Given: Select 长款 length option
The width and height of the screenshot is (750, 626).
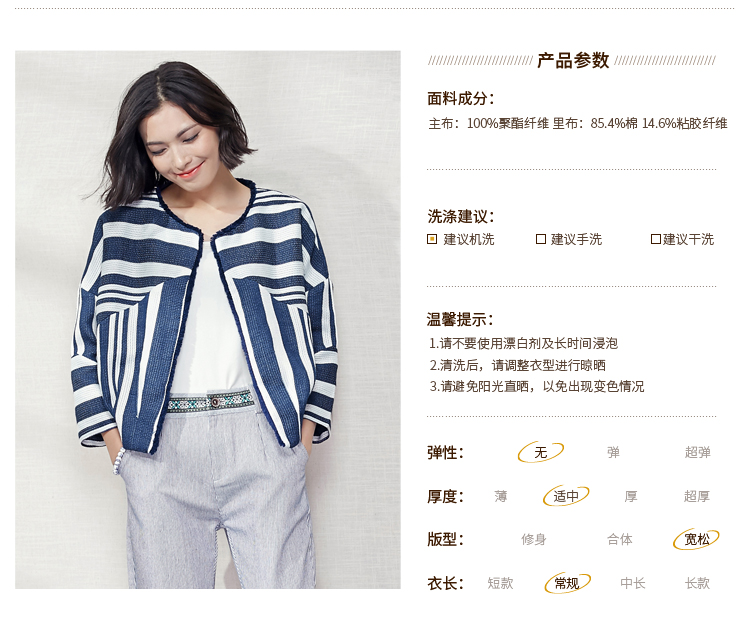Looking at the screenshot, I should pos(697,583).
